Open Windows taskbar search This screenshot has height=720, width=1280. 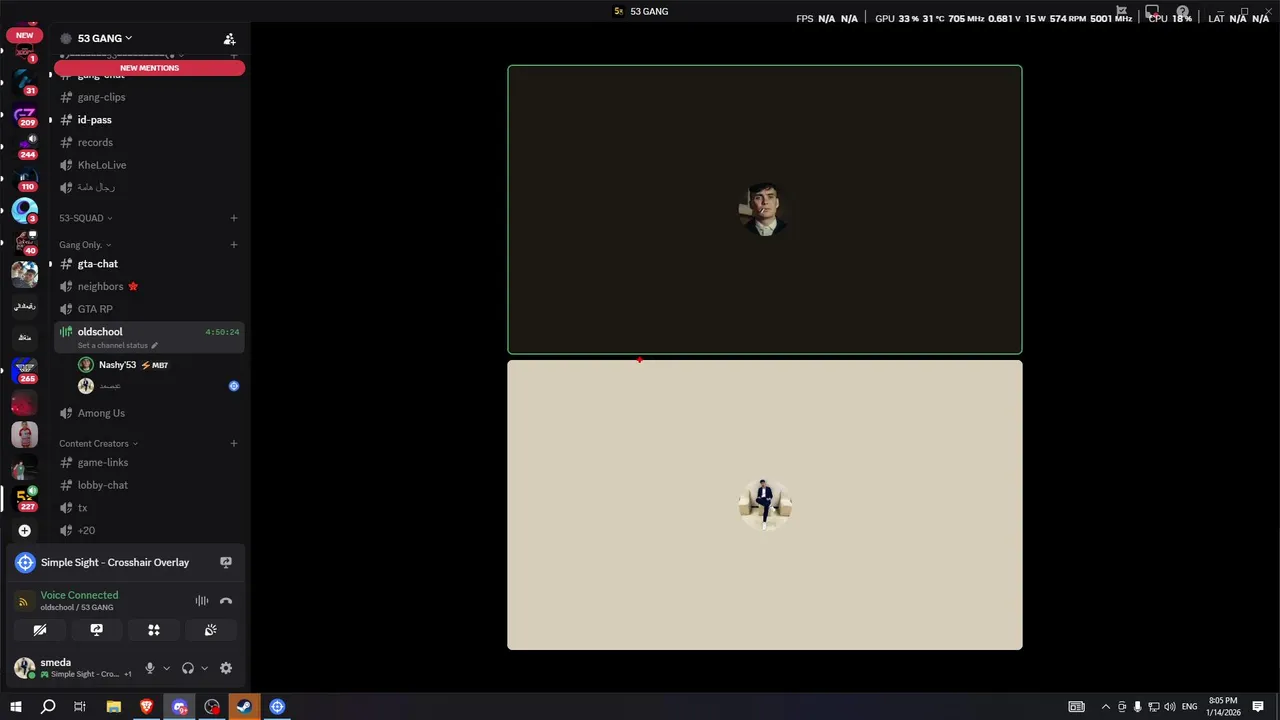pos(48,707)
